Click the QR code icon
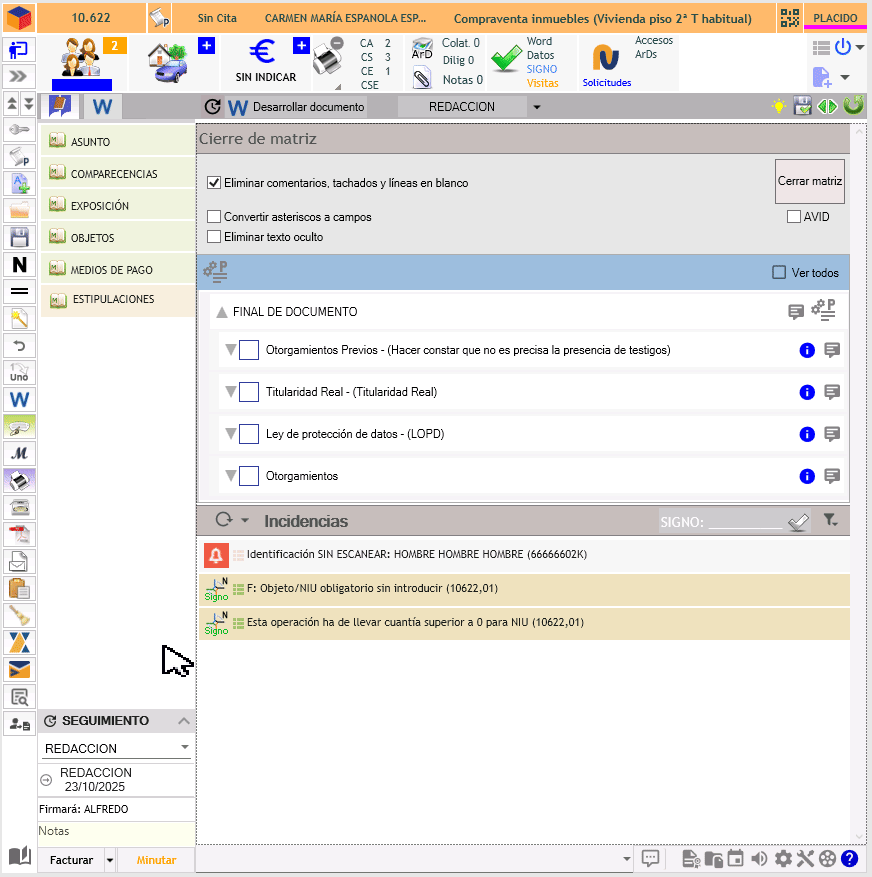872x877 pixels. pyautogui.click(x=790, y=17)
